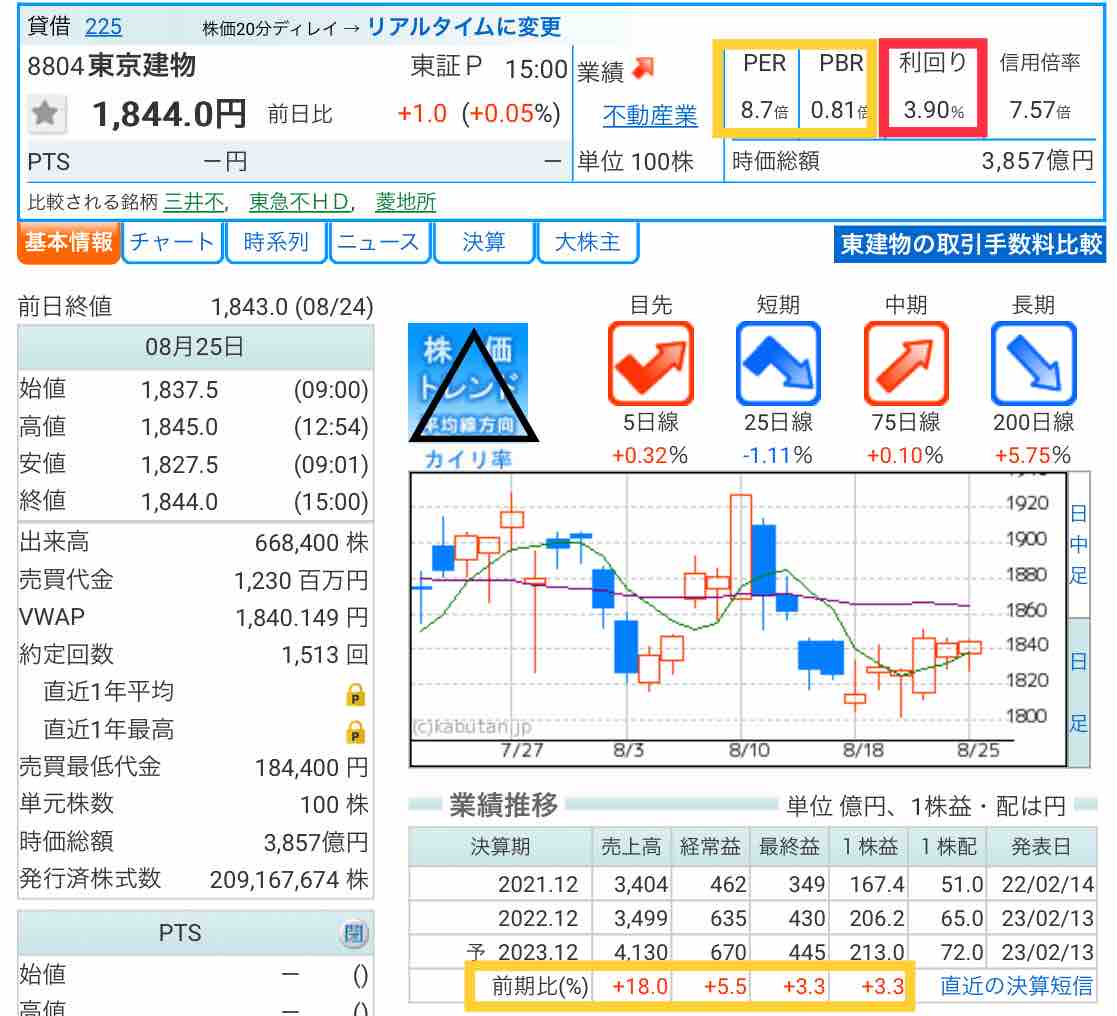Click the 中期 red rising arrow icon

click(x=905, y=363)
